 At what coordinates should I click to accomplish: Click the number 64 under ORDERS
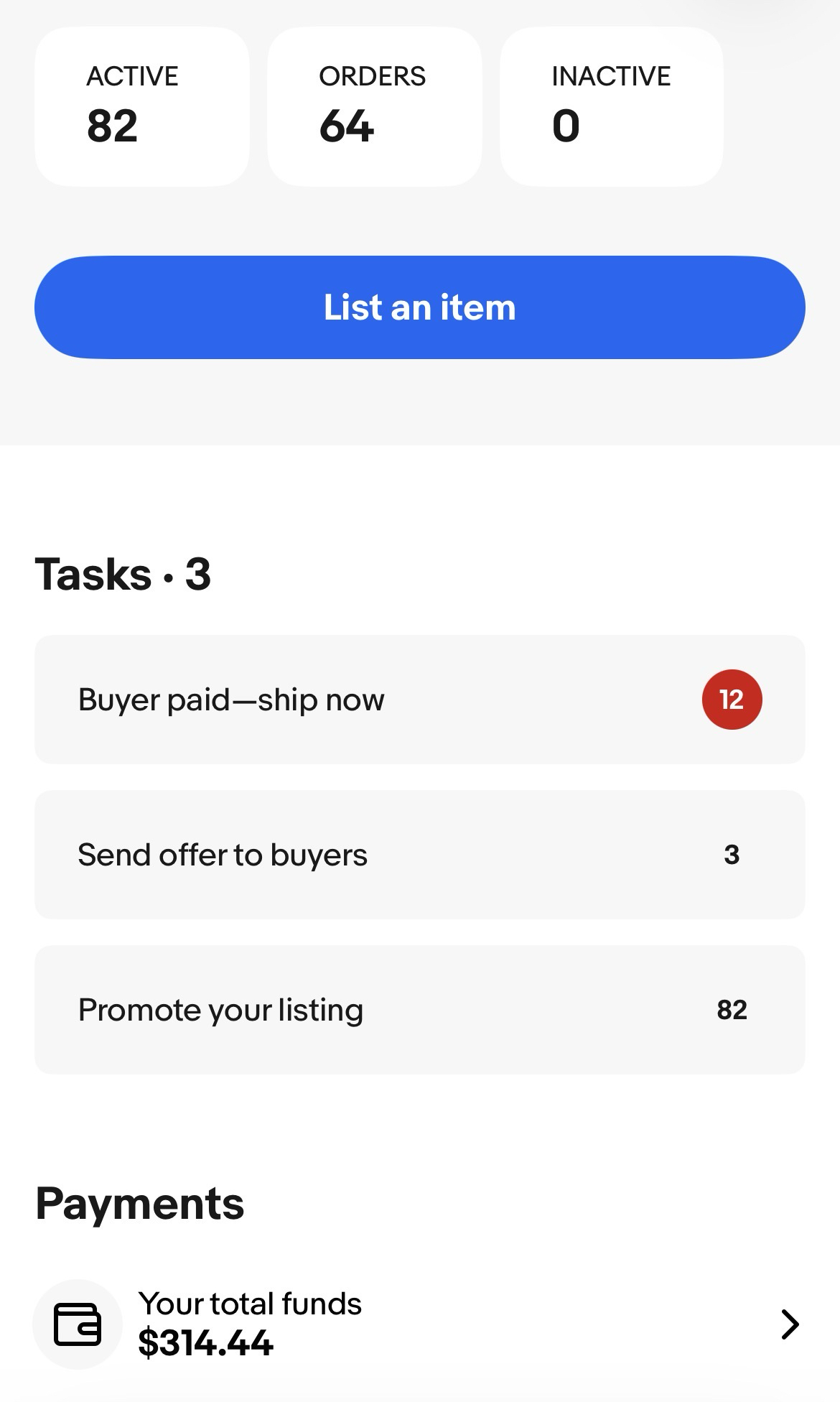point(346,126)
